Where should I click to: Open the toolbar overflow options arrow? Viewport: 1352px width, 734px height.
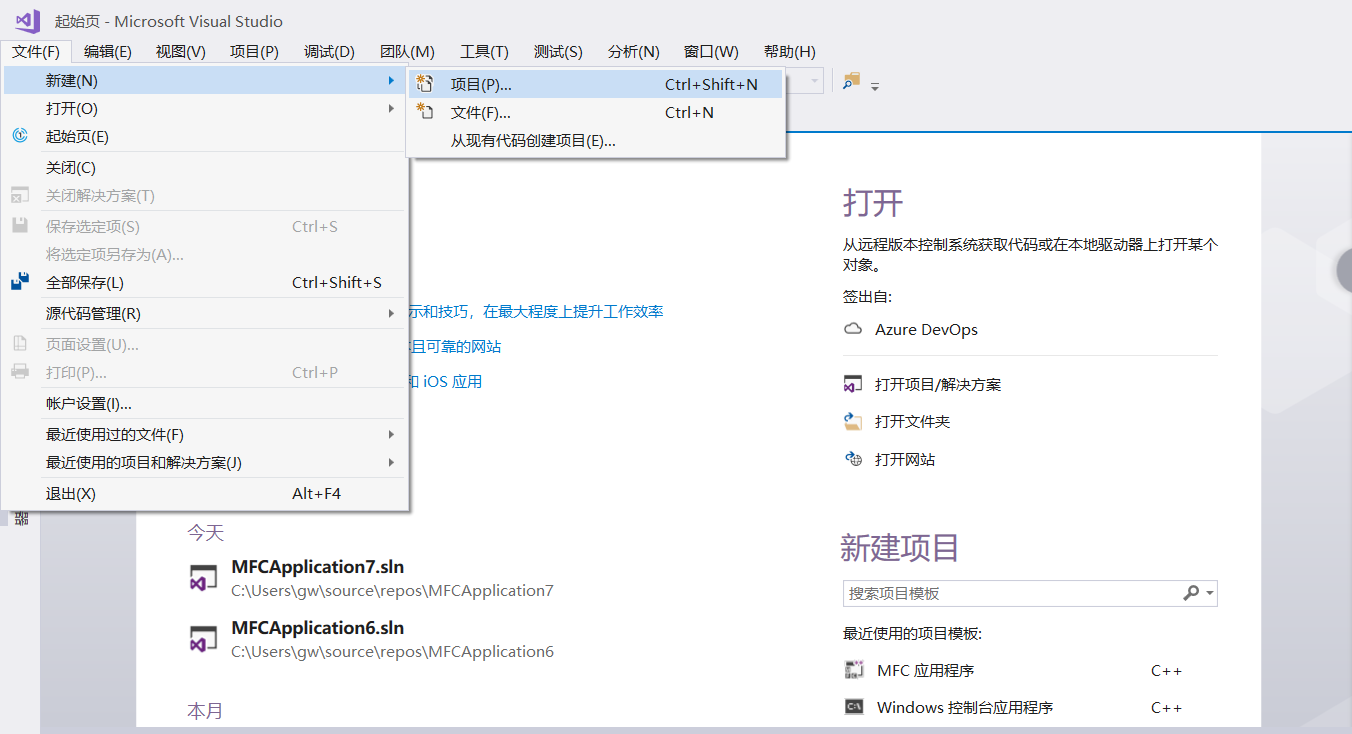(x=875, y=86)
